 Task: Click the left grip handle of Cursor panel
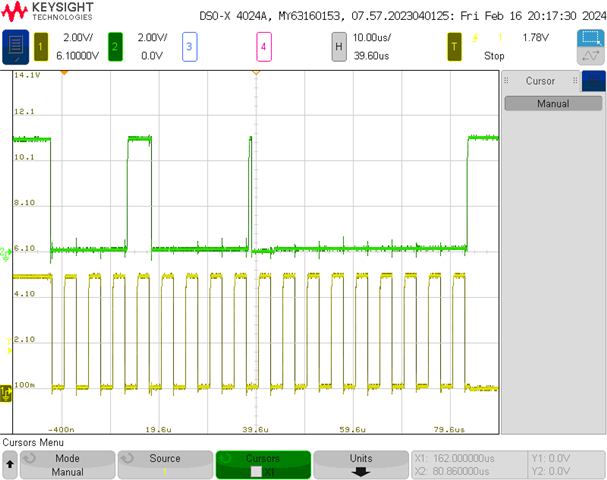[x=506, y=81]
